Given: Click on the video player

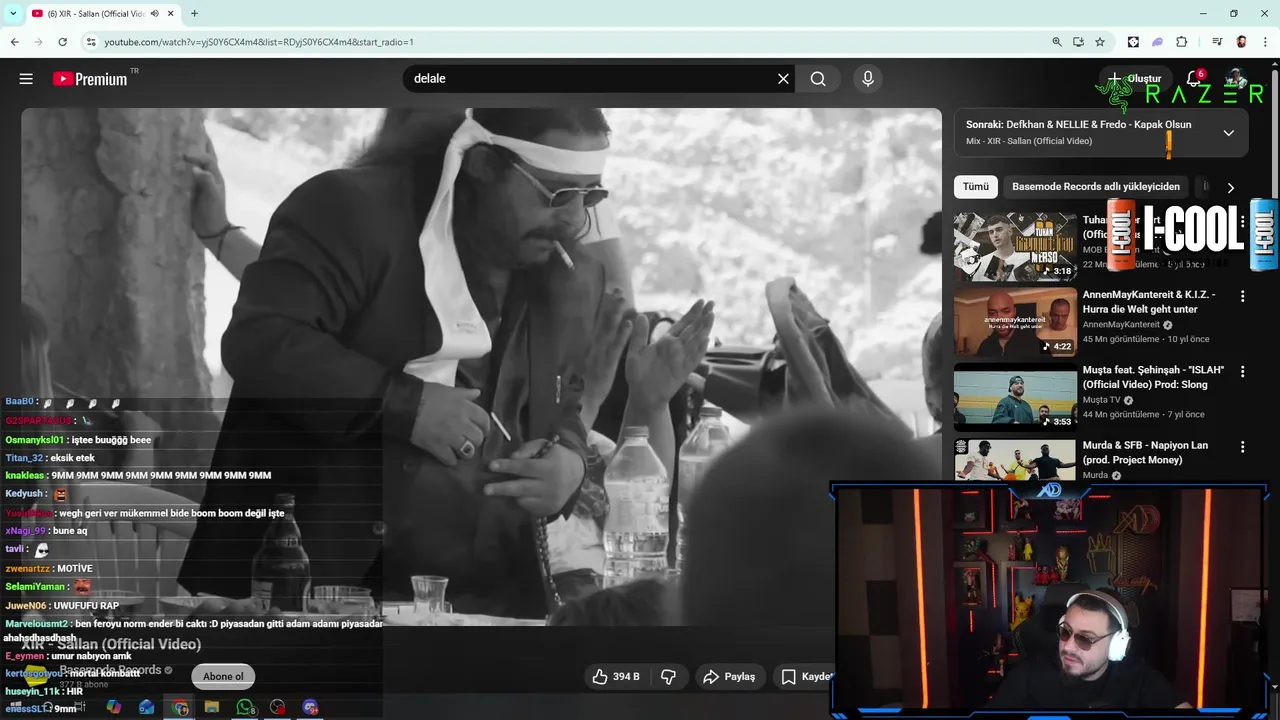Looking at the screenshot, I should [x=481, y=367].
